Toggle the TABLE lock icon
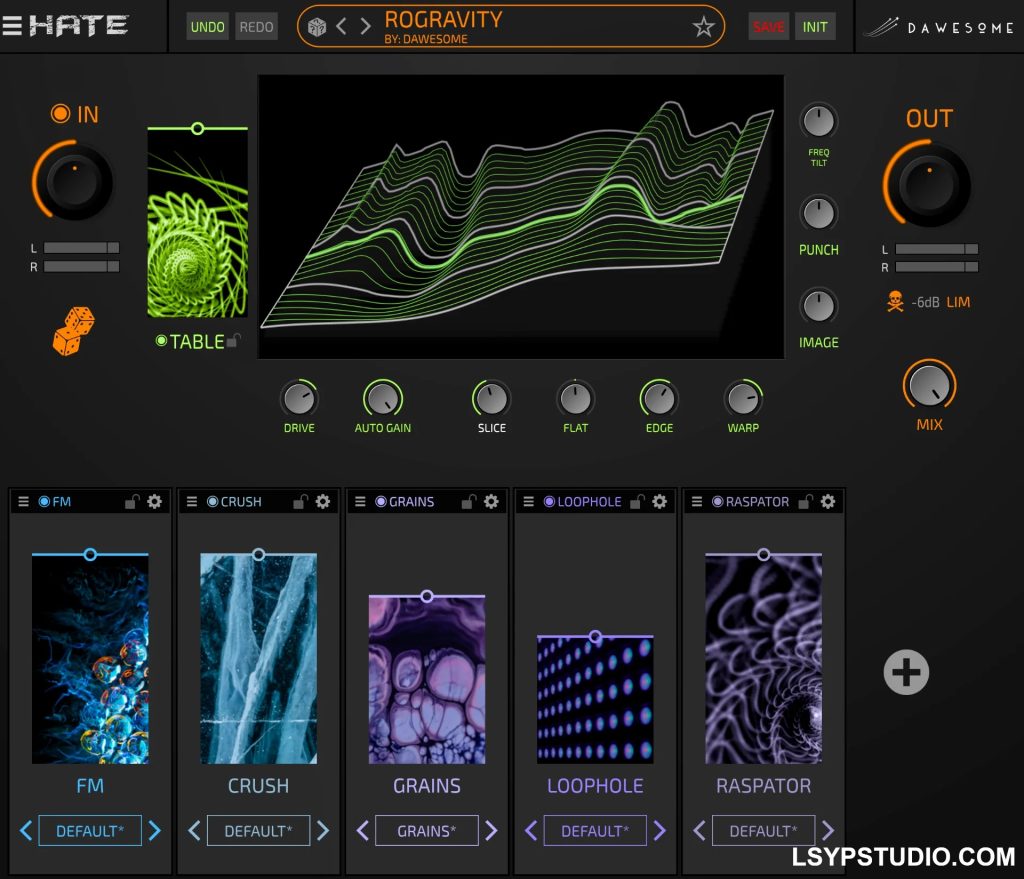Screen dimensions: 1024x879 pyautogui.click(x=234, y=341)
